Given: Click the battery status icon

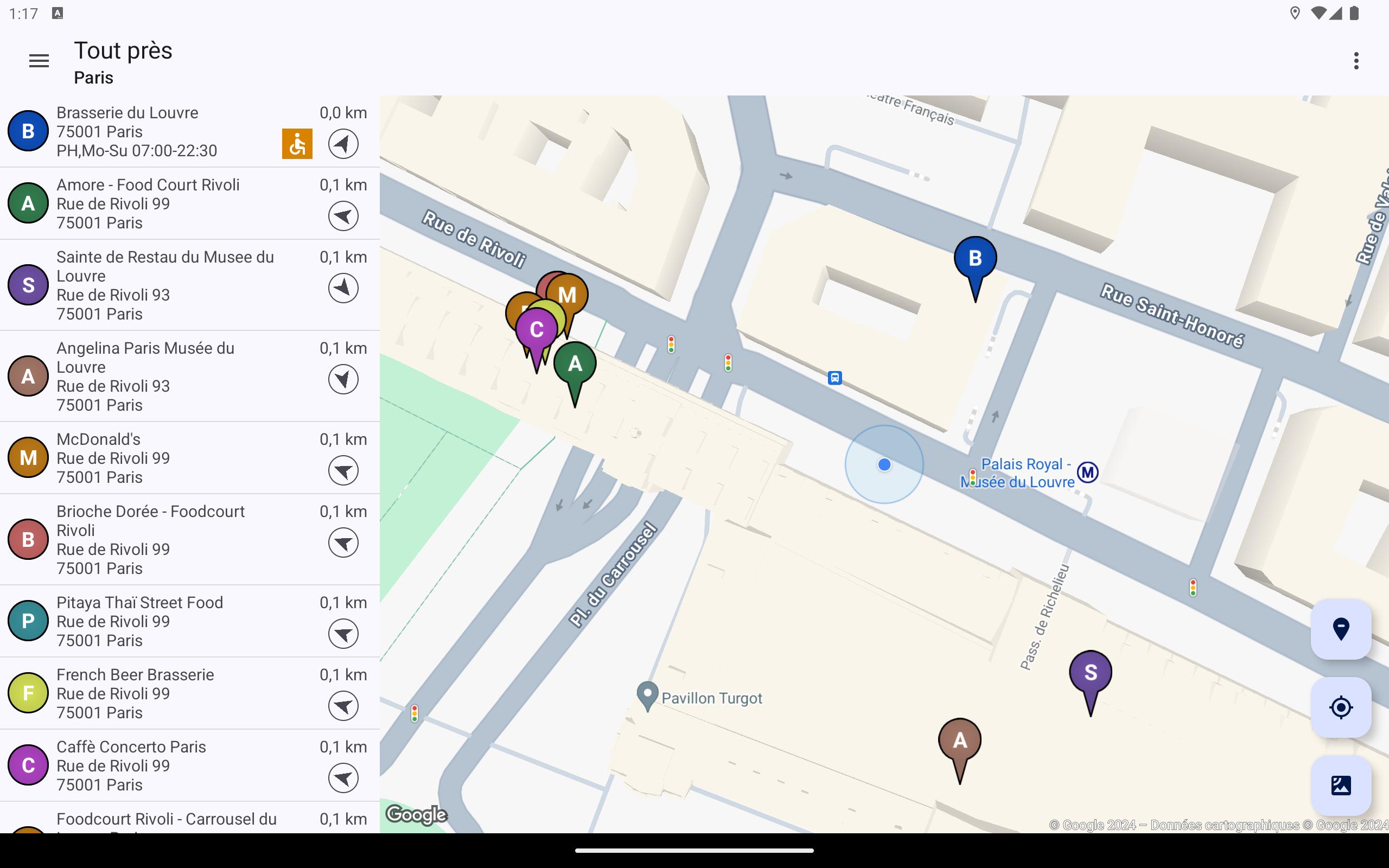Looking at the screenshot, I should (1355, 13).
